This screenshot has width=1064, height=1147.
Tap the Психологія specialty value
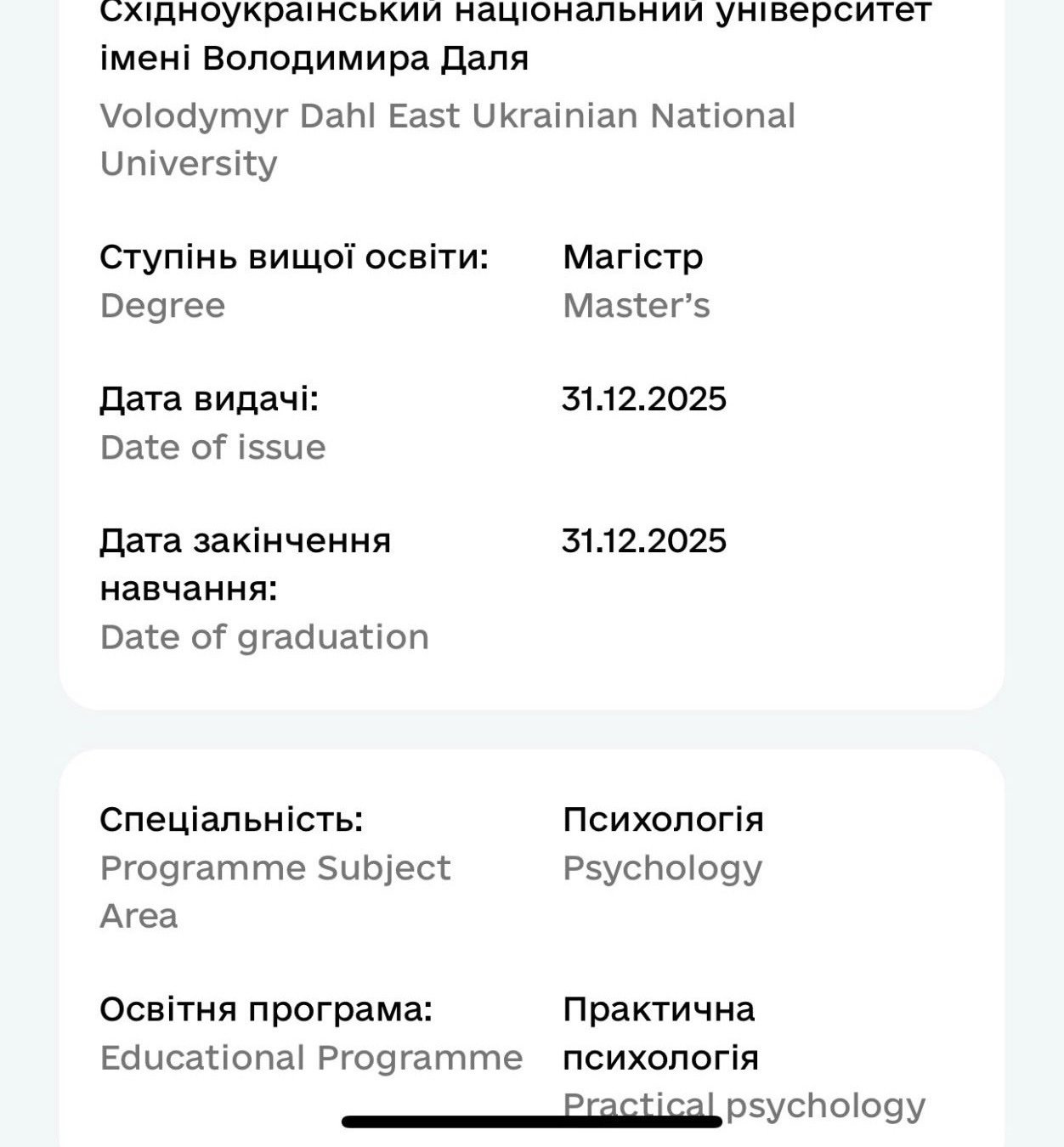coord(663,820)
